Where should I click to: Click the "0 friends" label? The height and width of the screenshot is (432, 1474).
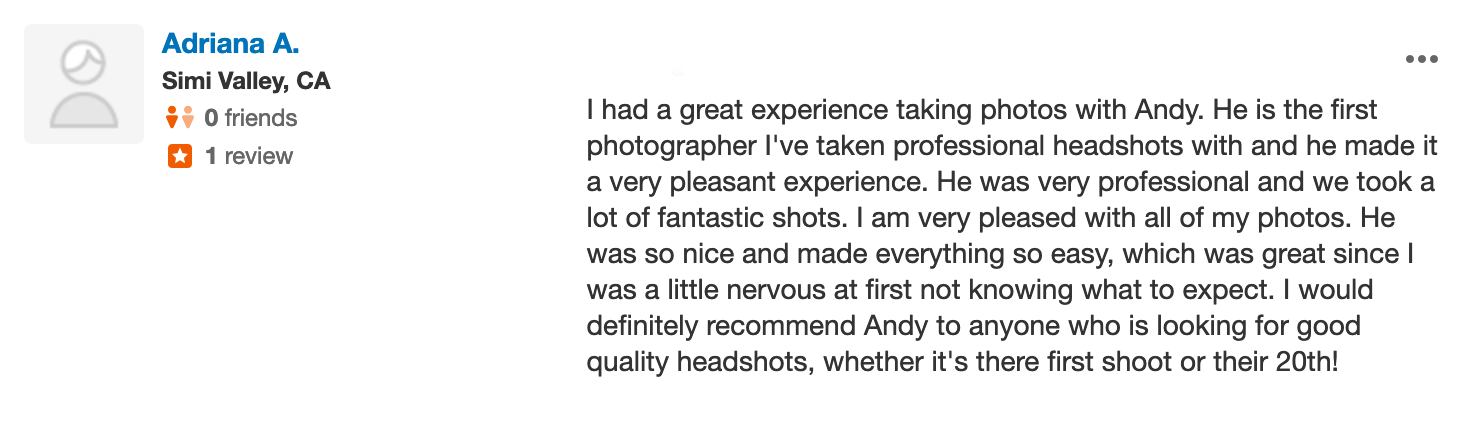pyautogui.click(x=251, y=118)
